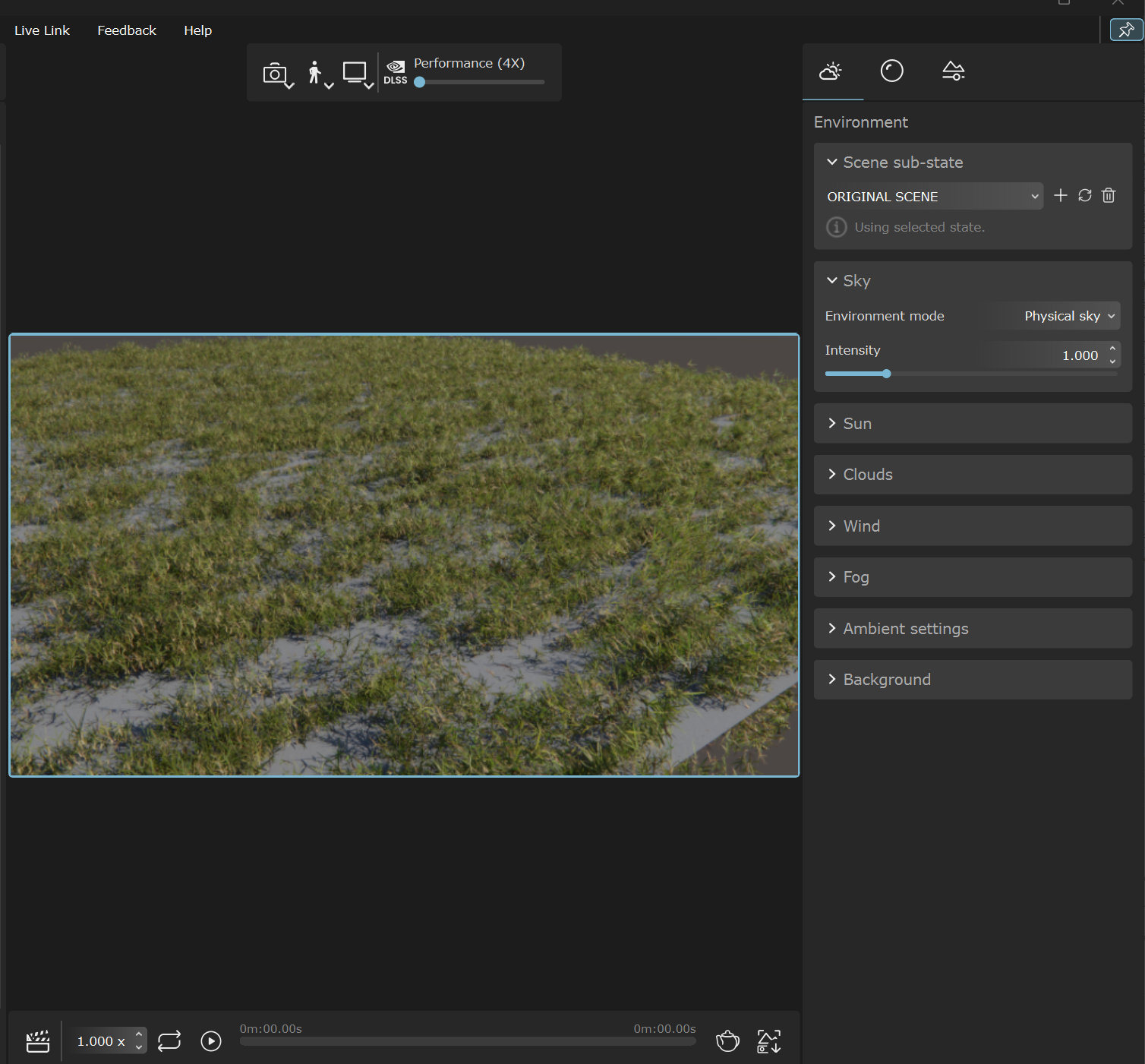Toggle loop playback
Viewport: 1145px width, 1064px height.
coord(169,1041)
